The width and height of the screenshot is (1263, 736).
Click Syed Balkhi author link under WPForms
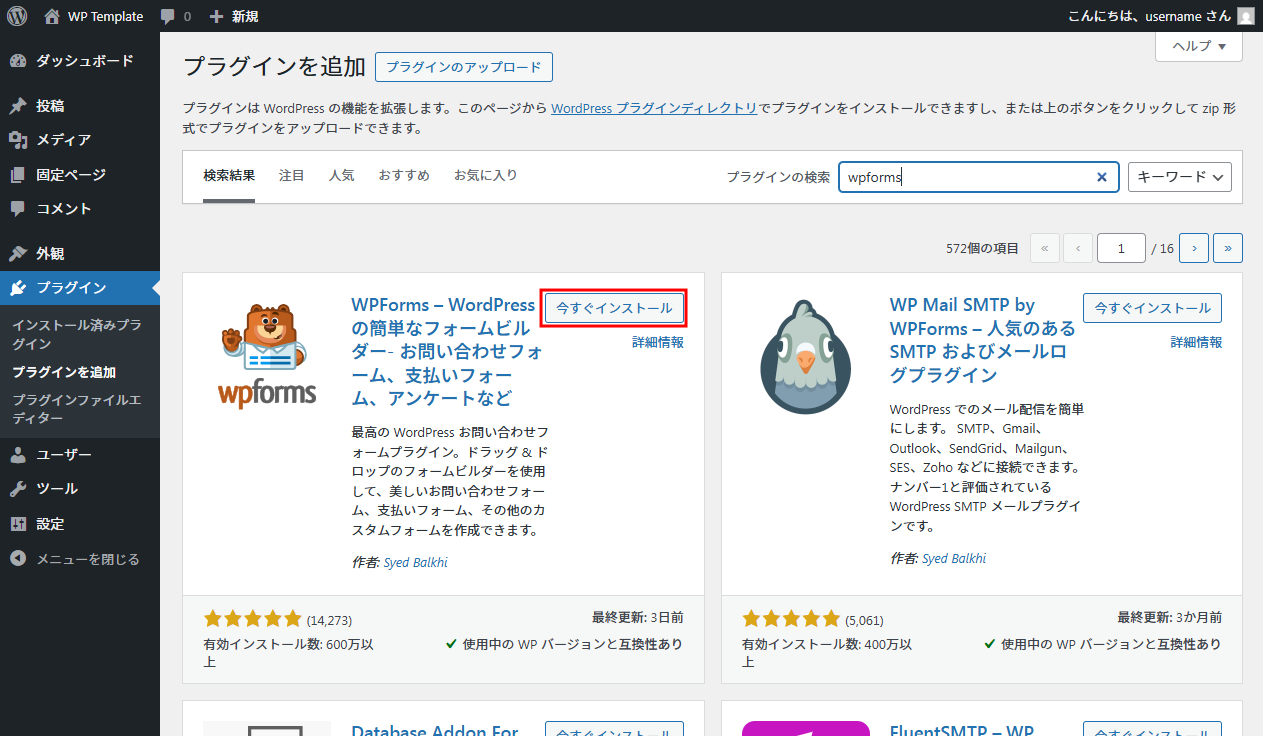coord(416,562)
